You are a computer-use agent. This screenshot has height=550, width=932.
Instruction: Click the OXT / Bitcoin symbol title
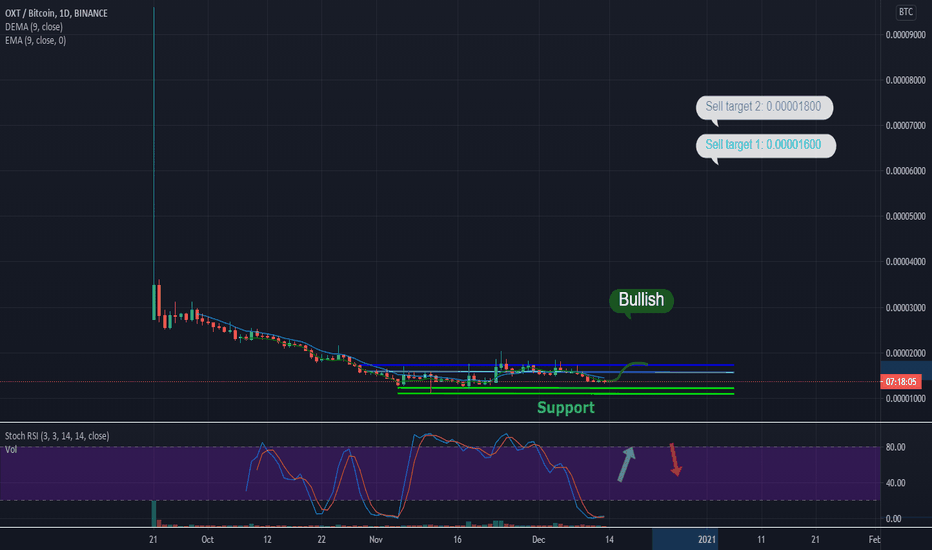tap(56, 12)
